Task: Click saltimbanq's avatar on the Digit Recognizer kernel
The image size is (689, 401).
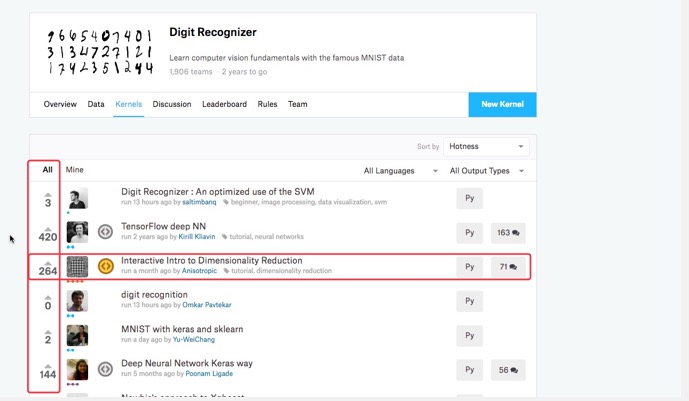Action: pos(77,199)
